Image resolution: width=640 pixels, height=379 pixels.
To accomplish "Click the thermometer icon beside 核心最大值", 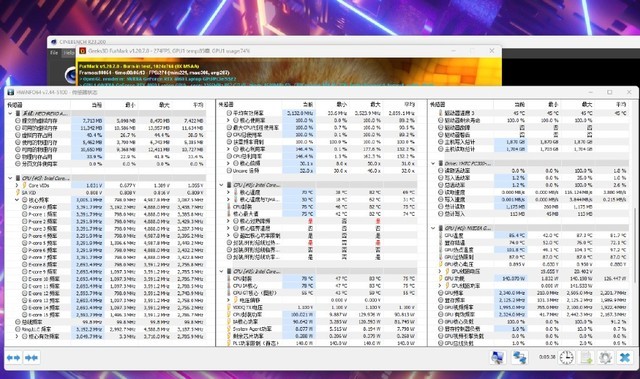I will click(x=229, y=214).
